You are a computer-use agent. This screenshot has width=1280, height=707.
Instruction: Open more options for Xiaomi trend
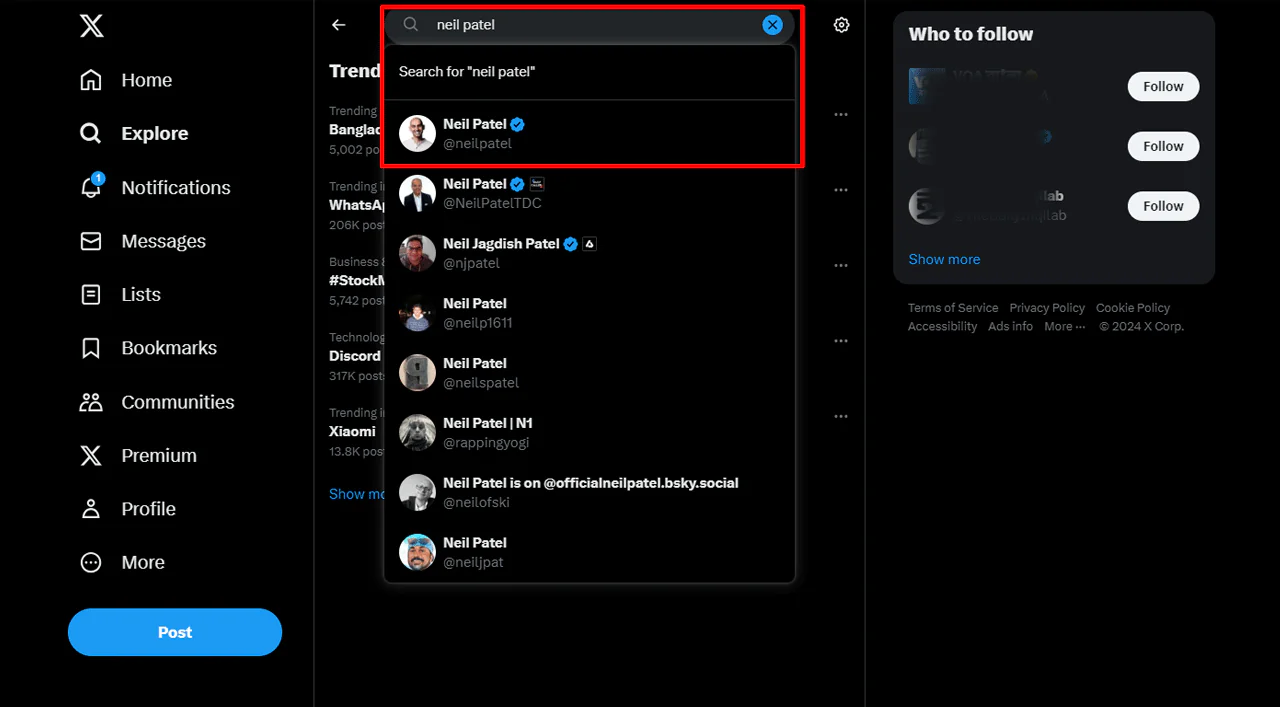pyautogui.click(x=841, y=416)
